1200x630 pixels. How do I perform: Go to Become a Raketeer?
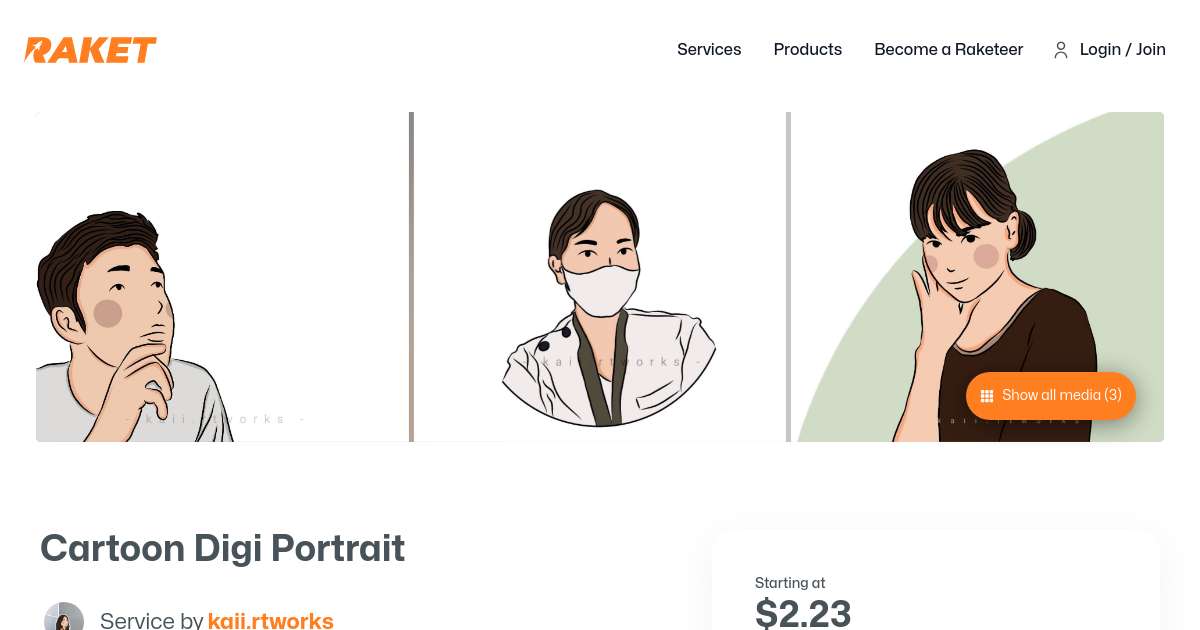pyautogui.click(x=948, y=49)
